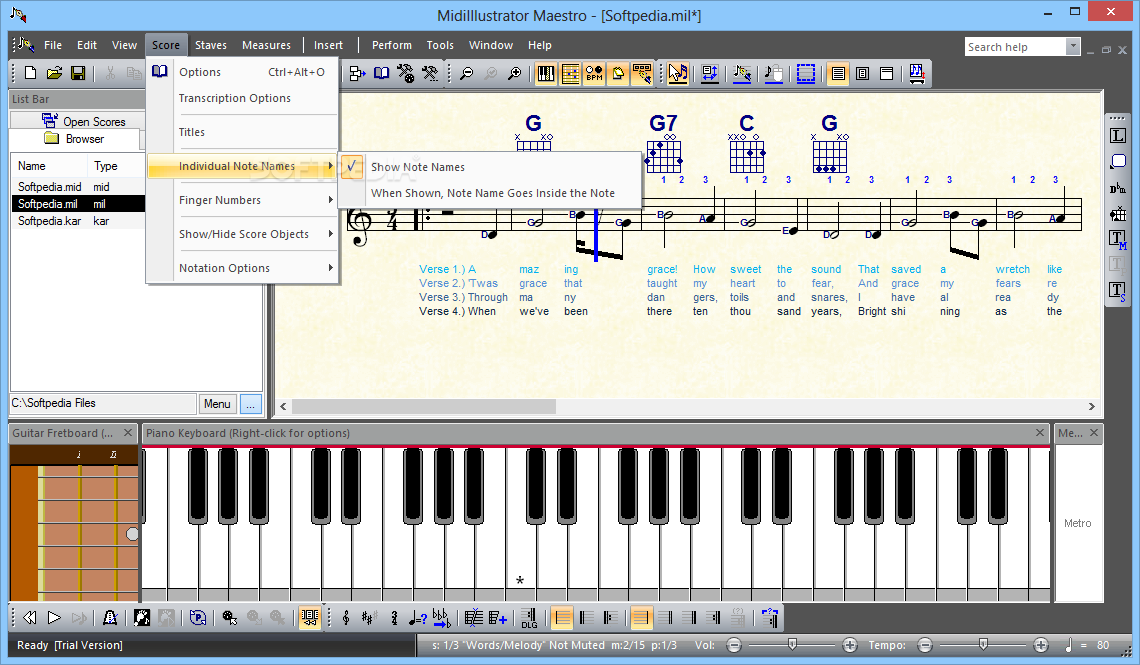Expand the Finger Numbers submenu
1140x665 pixels.
[x=243, y=201]
